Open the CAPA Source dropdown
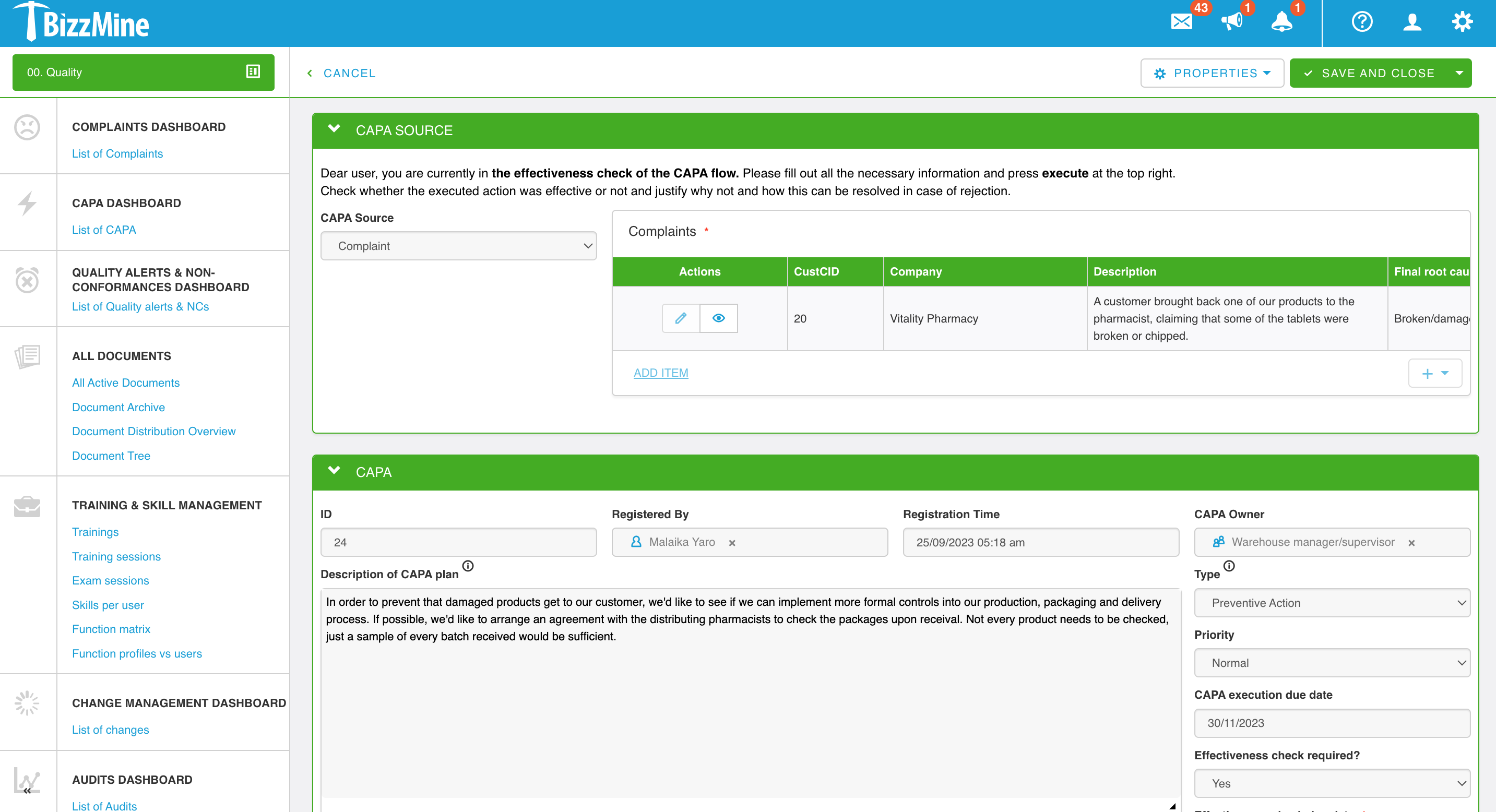 tap(458, 246)
